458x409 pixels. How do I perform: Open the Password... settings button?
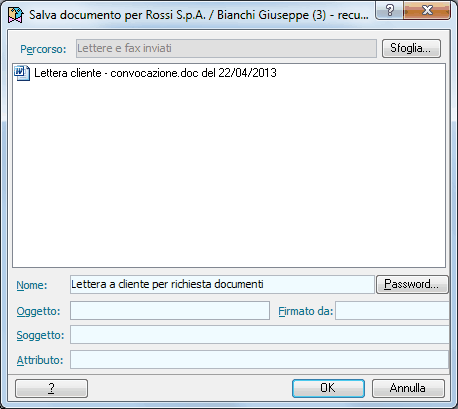tap(412, 284)
